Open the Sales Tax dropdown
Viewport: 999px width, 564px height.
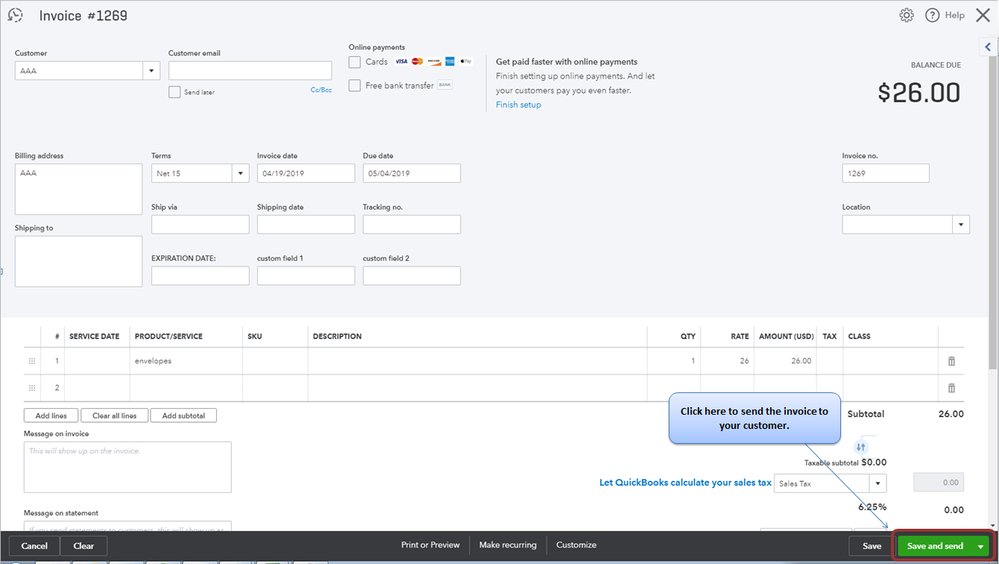coord(878,483)
